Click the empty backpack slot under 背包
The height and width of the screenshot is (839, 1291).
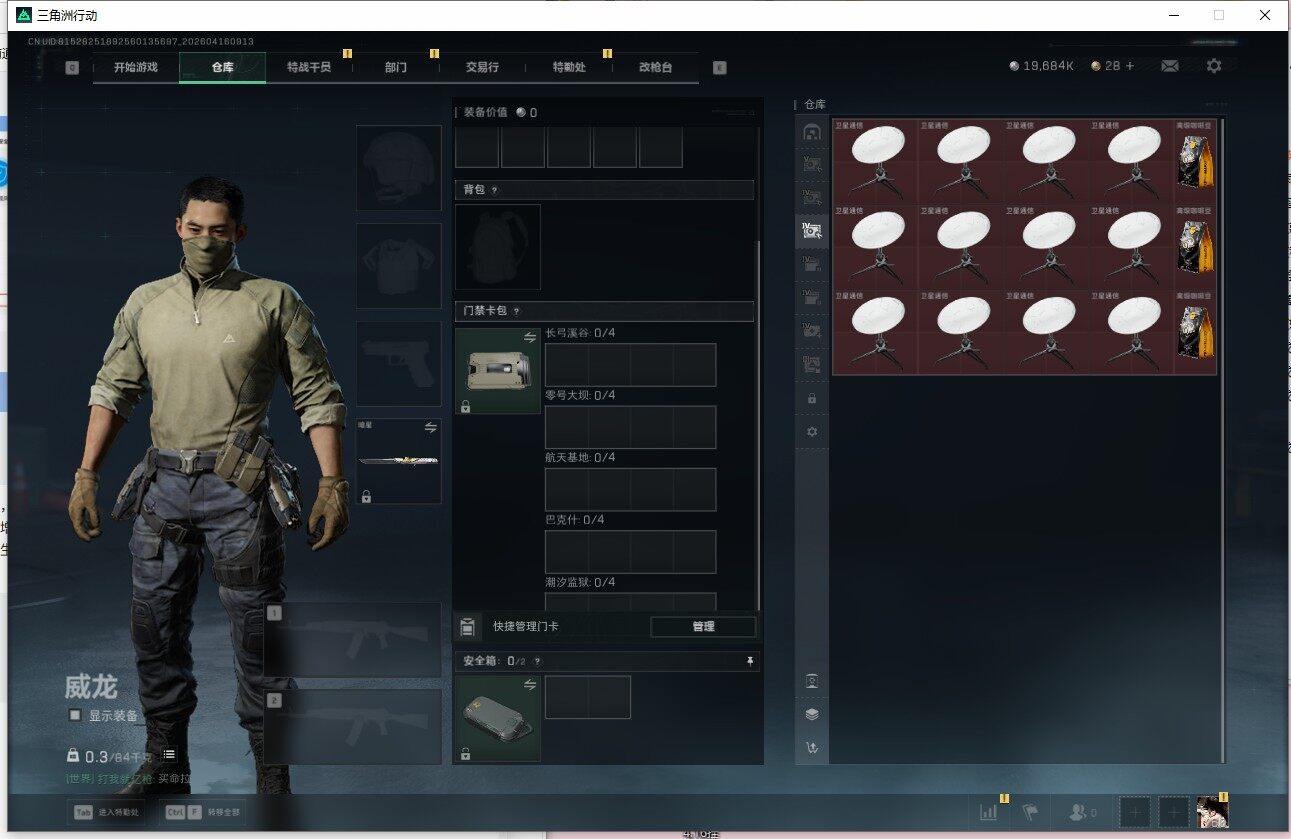point(498,247)
